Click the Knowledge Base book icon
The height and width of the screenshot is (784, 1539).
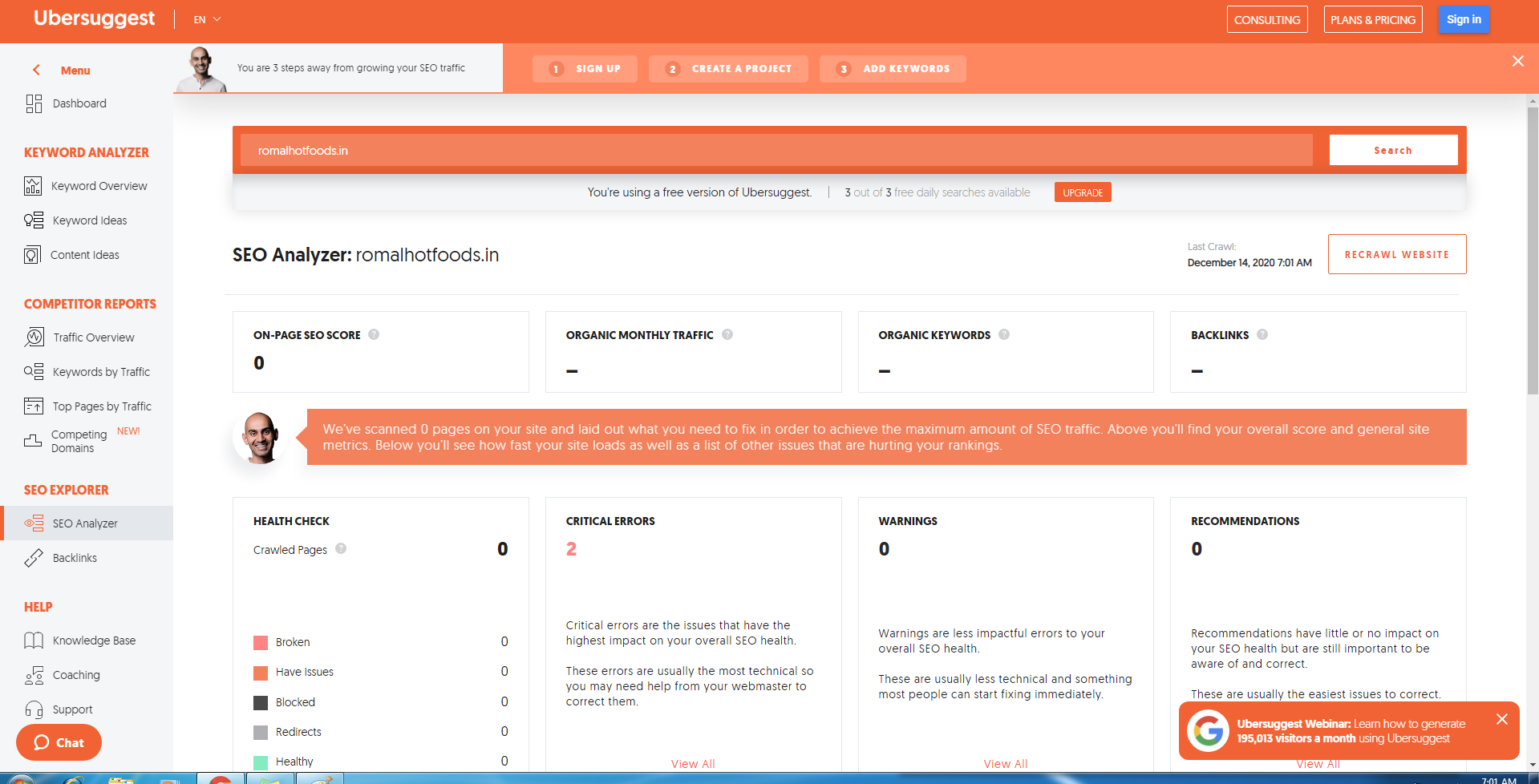click(34, 641)
